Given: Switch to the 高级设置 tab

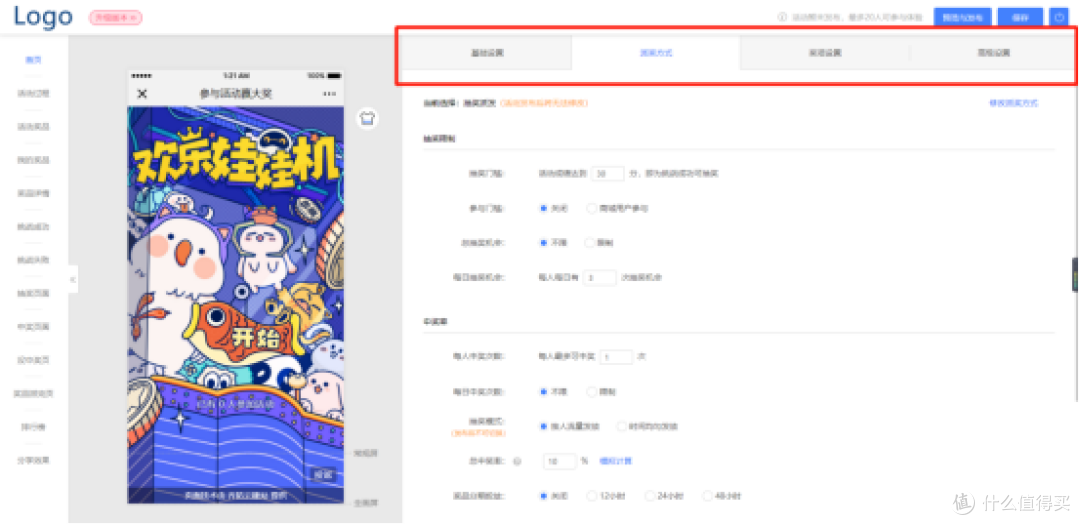Looking at the screenshot, I should point(993,52).
